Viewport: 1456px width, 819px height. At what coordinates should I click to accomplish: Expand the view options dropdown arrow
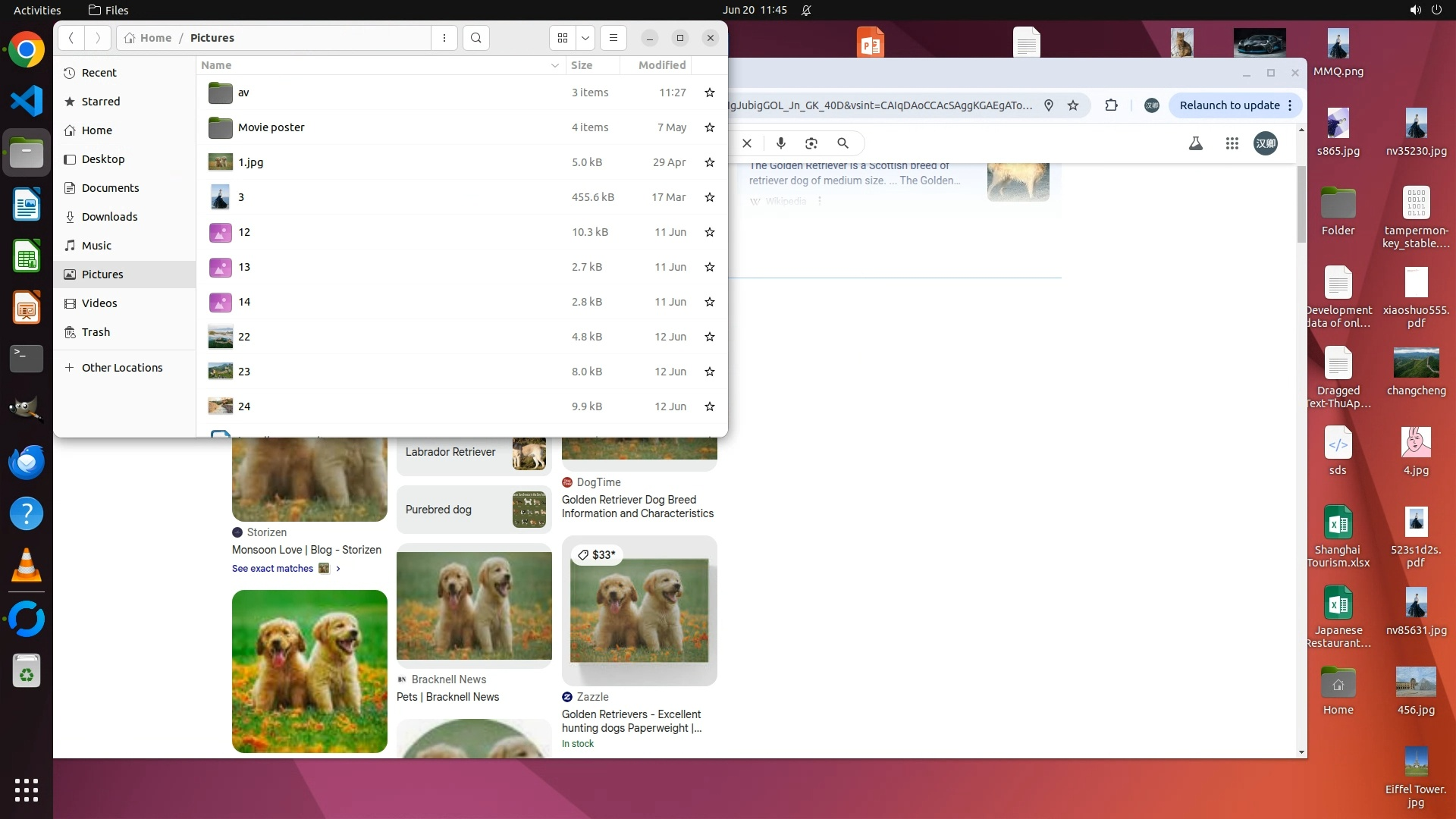coord(585,38)
